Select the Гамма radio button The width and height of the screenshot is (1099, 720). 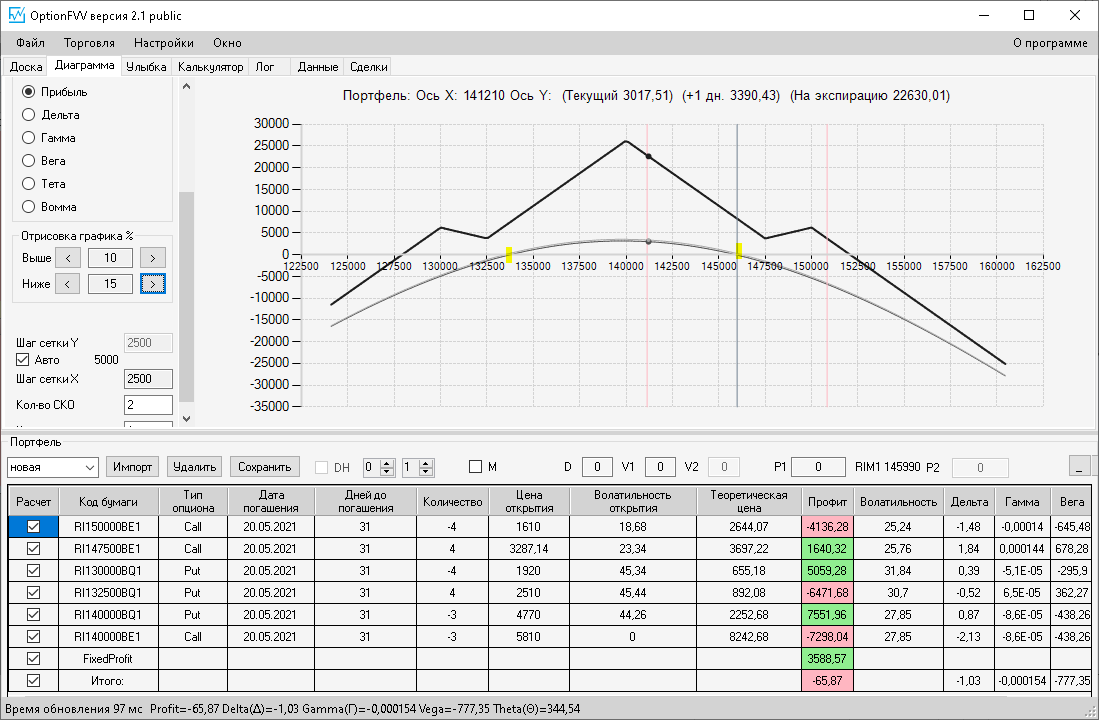[28, 137]
